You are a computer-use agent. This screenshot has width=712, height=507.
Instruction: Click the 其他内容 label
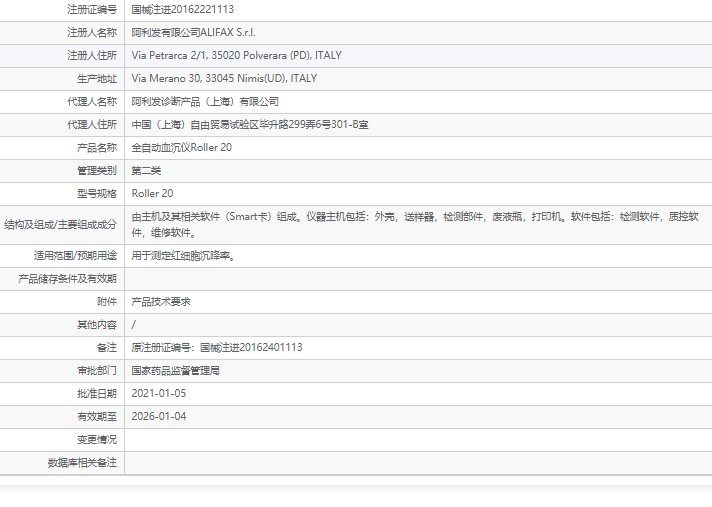(x=97, y=325)
